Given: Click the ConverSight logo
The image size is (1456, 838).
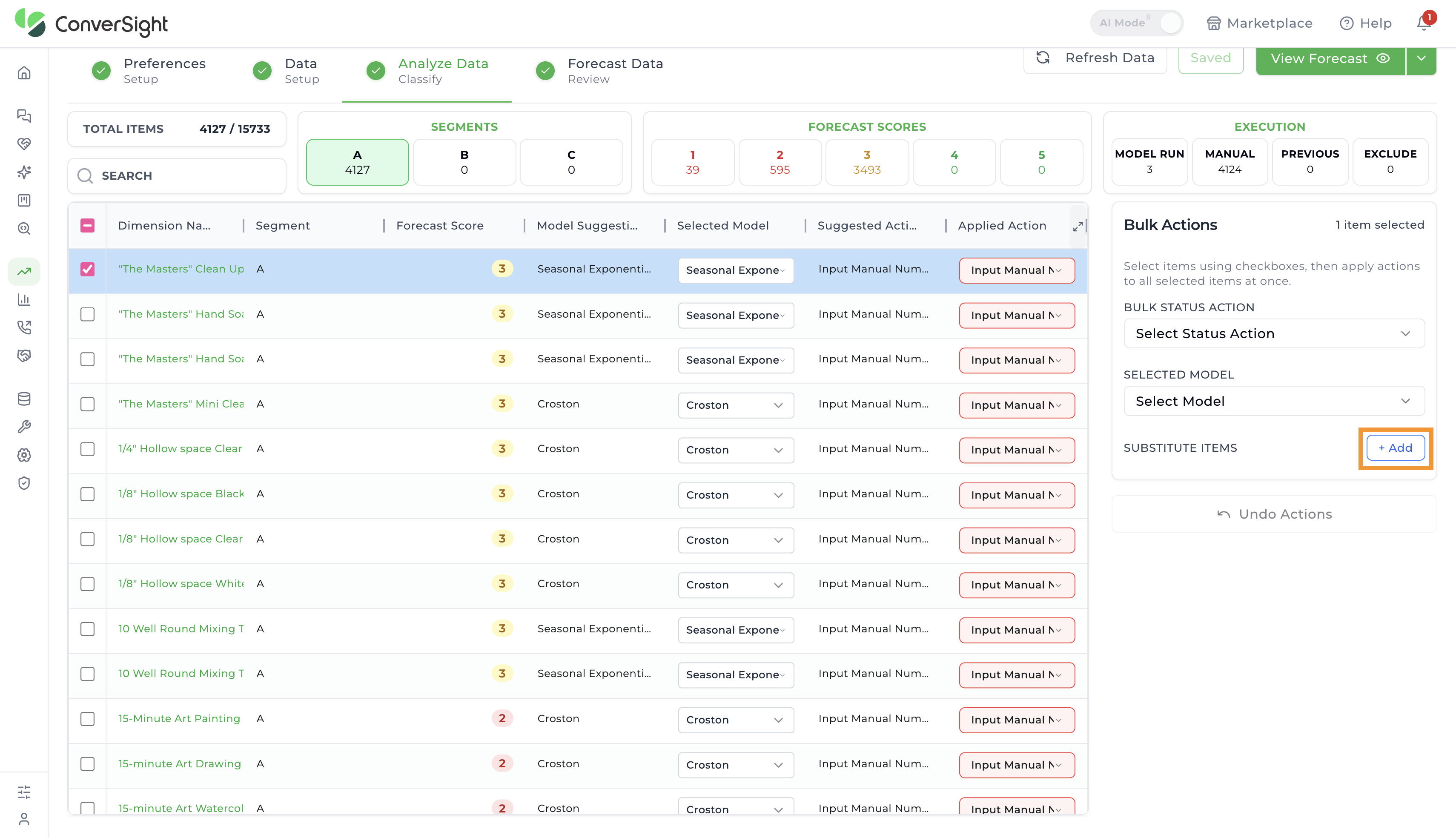Looking at the screenshot, I should coord(92,23).
